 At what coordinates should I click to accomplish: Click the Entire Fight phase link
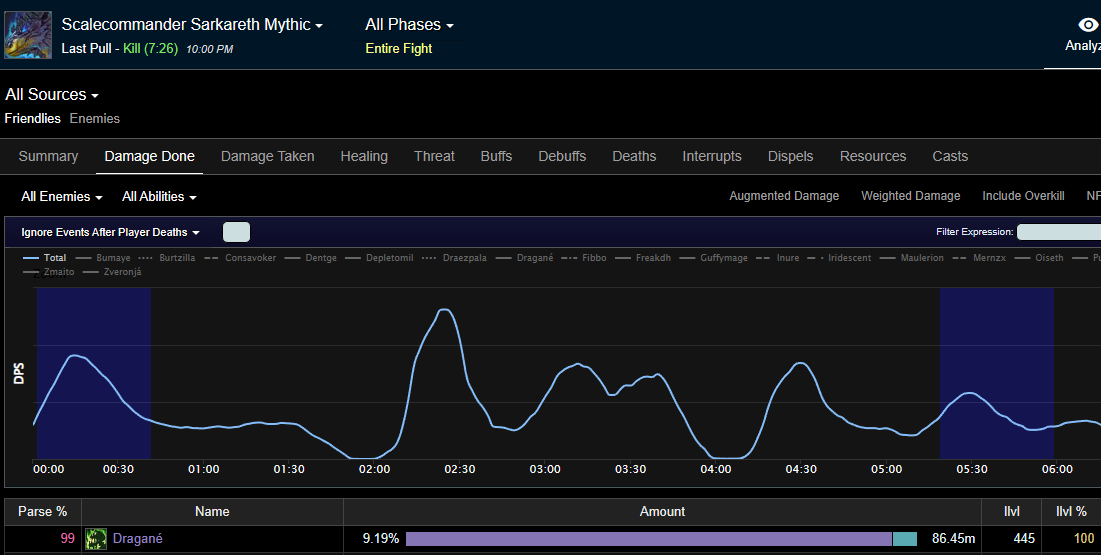tap(398, 48)
